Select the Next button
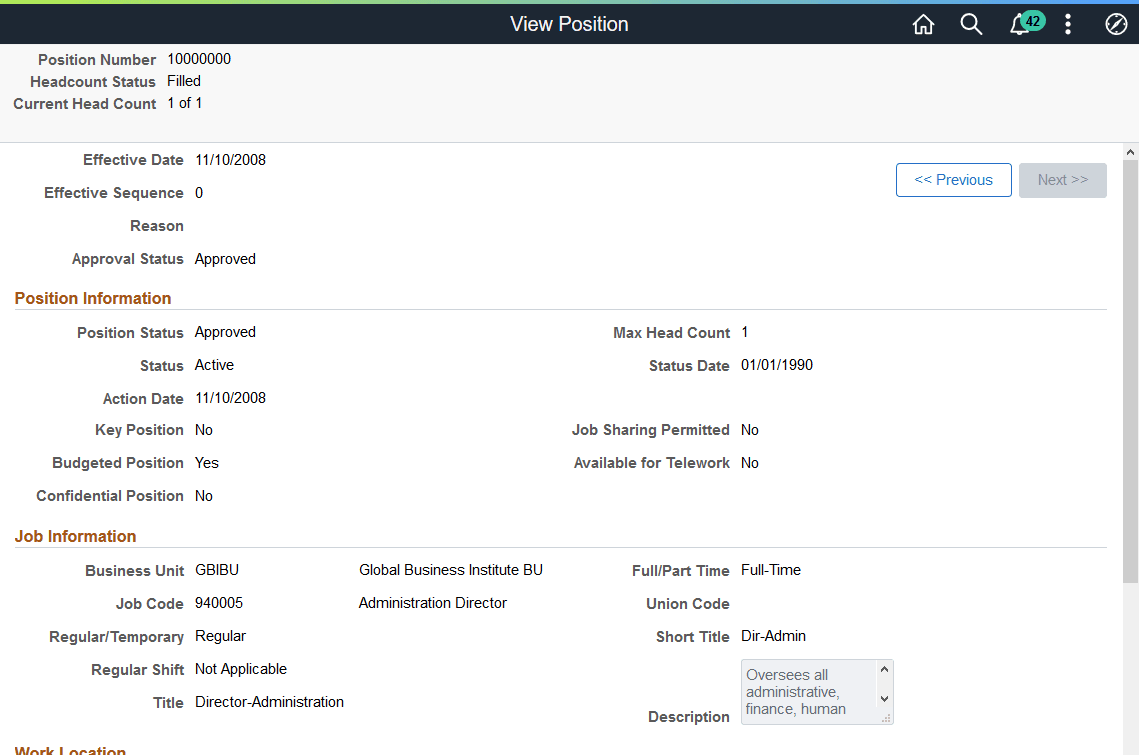The width and height of the screenshot is (1139, 755). pyautogui.click(x=1062, y=180)
